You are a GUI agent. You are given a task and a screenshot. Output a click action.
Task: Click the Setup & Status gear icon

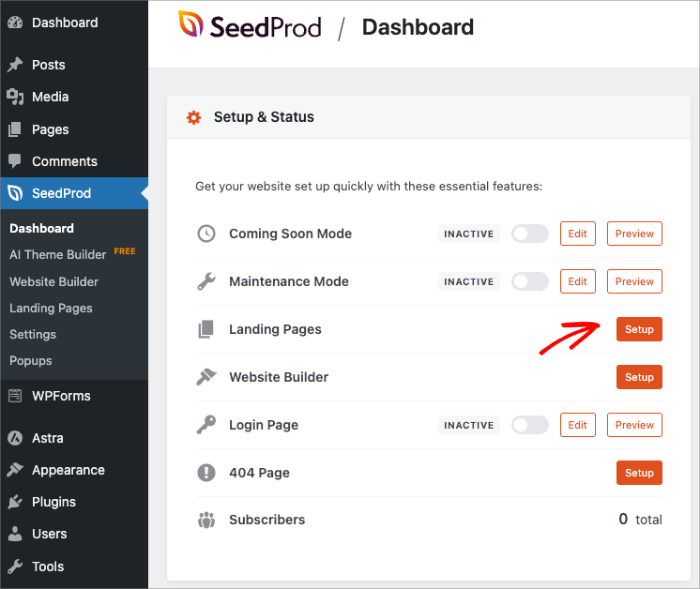pyautogui.click(x=194, y=117)
